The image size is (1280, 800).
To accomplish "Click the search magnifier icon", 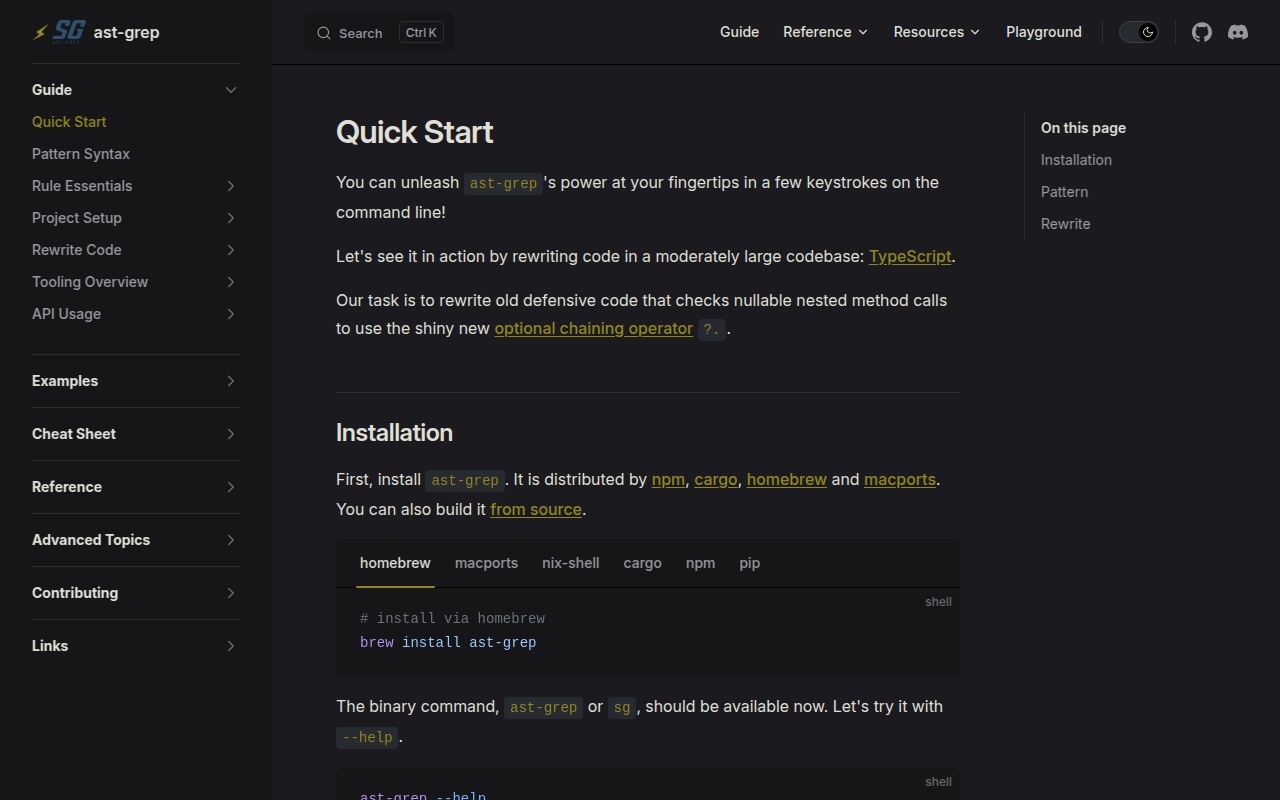I will [x=324, y=33].
